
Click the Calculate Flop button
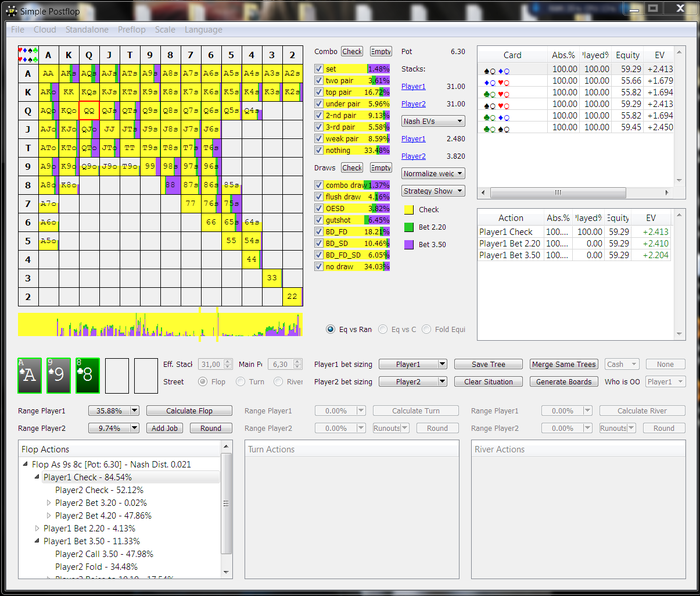pos(189,411)
